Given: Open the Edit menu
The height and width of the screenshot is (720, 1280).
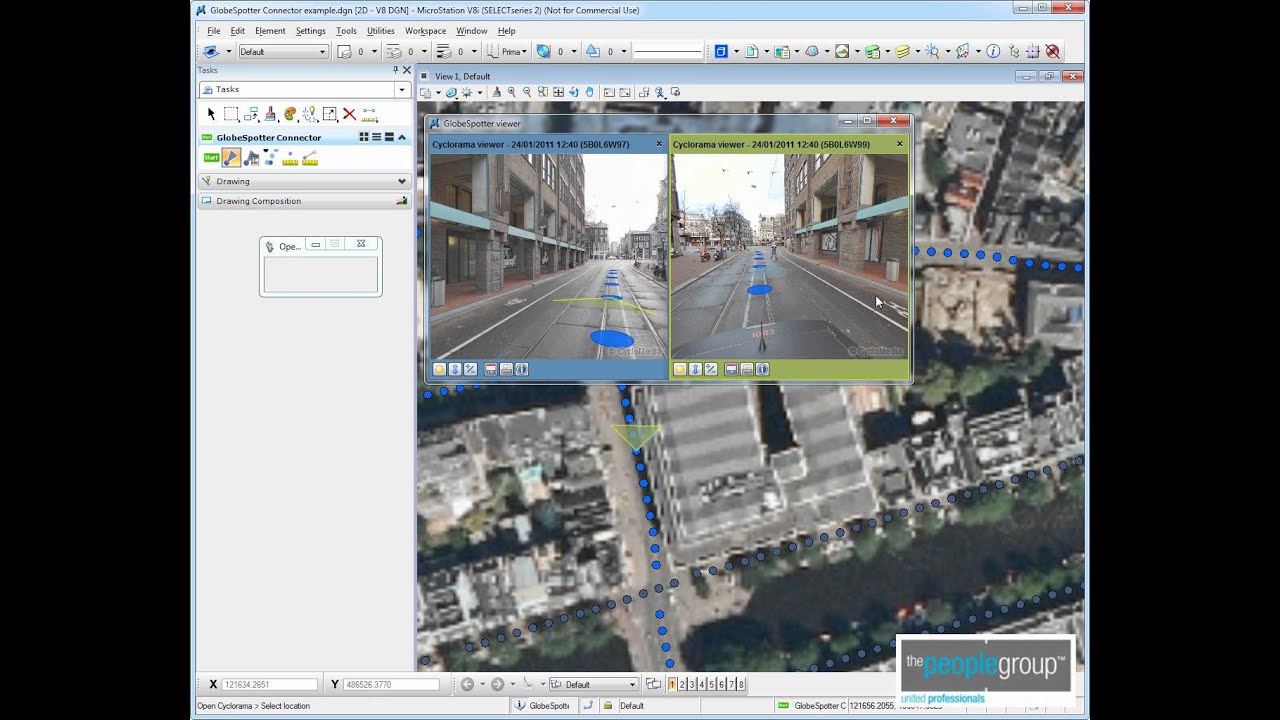Looking at the screenshot, I should point(238,31).
